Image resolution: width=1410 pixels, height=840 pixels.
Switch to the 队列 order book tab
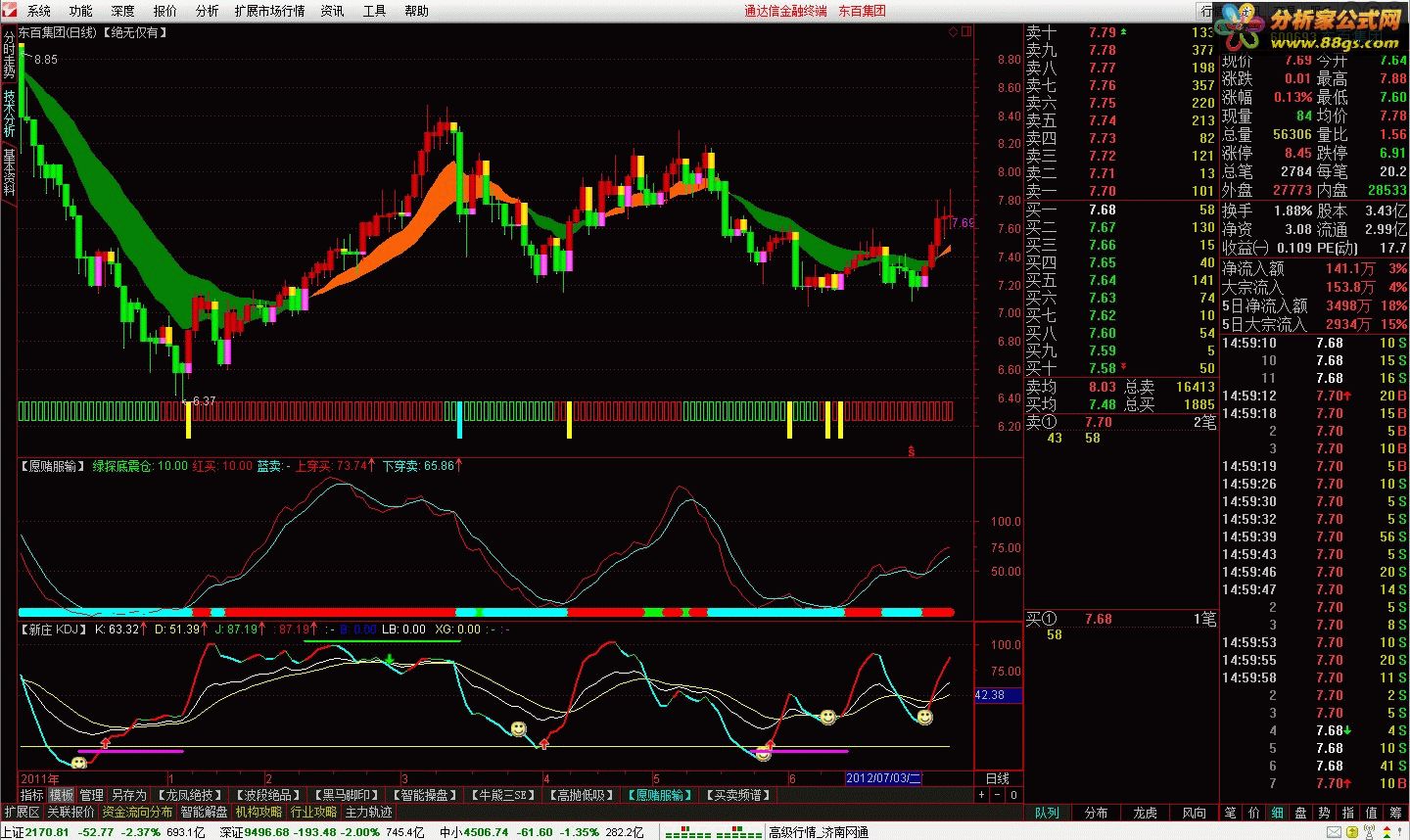click(1048, 813)
